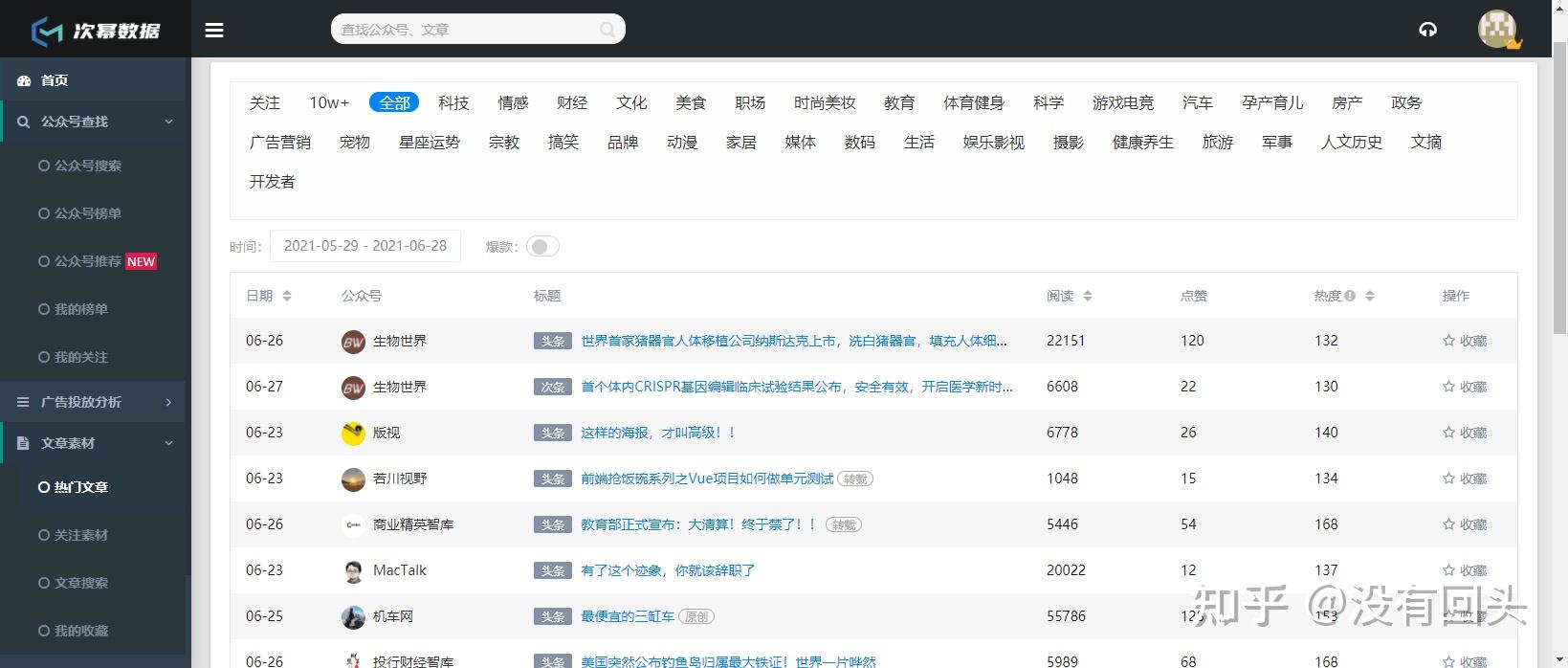The height and width of the screenshot is (668, 1568).
Task: Toggle the 爆款 switch
Action: (x=542, y=247)
